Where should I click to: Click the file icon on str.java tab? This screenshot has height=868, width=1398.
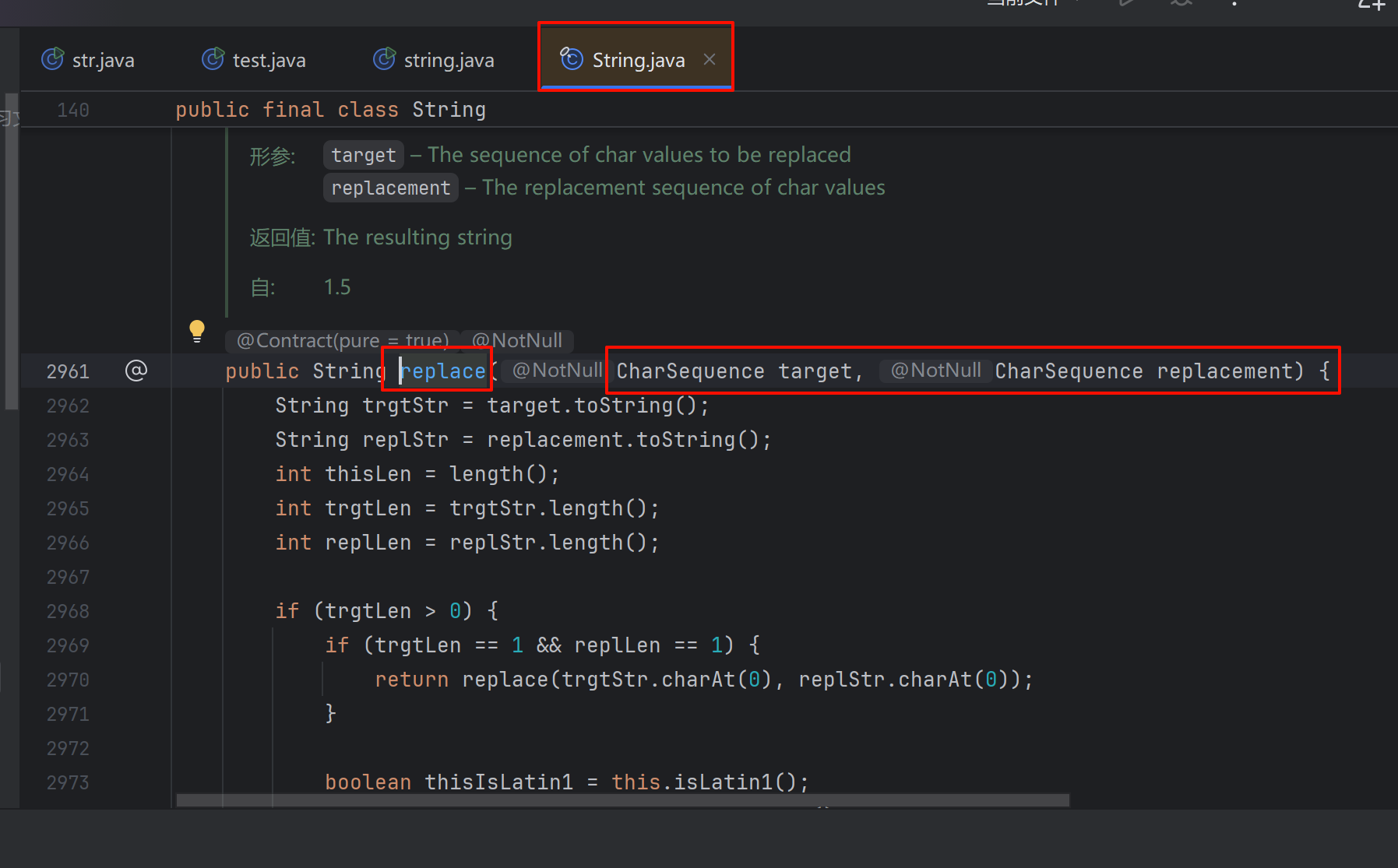point(52,59)
